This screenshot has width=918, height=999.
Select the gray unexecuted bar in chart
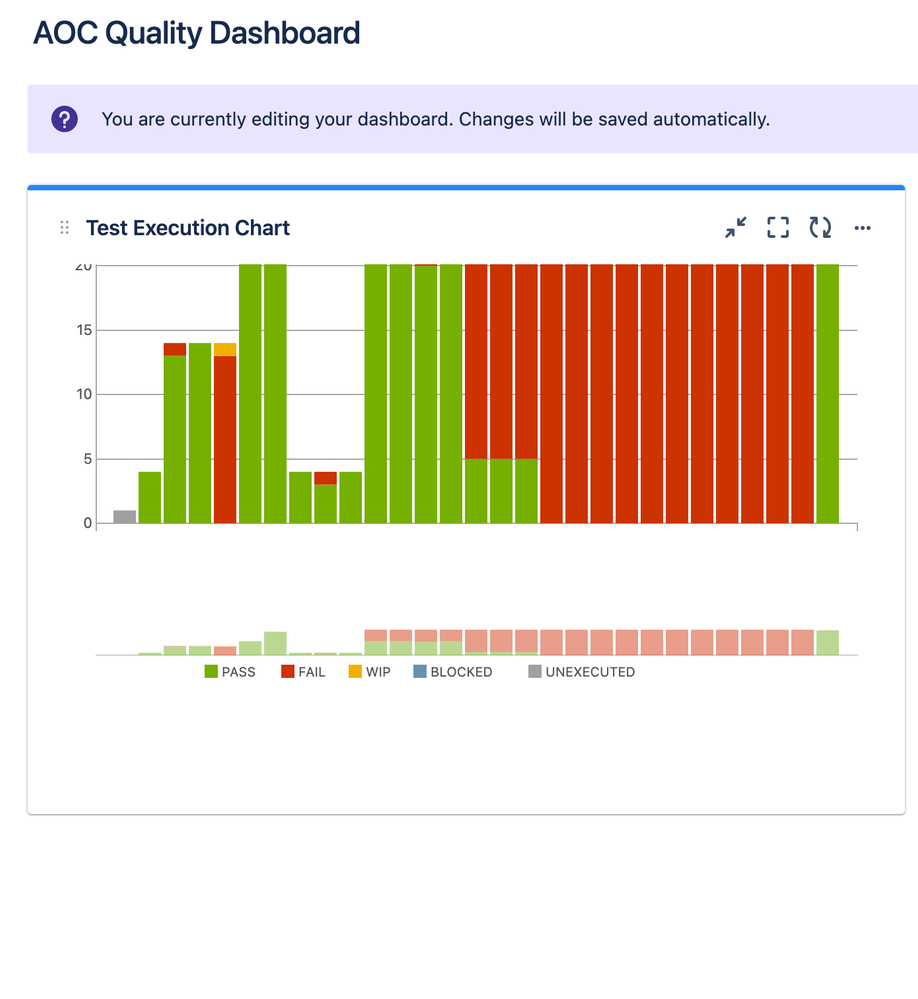pyautogui.click(x=125, y=517)
